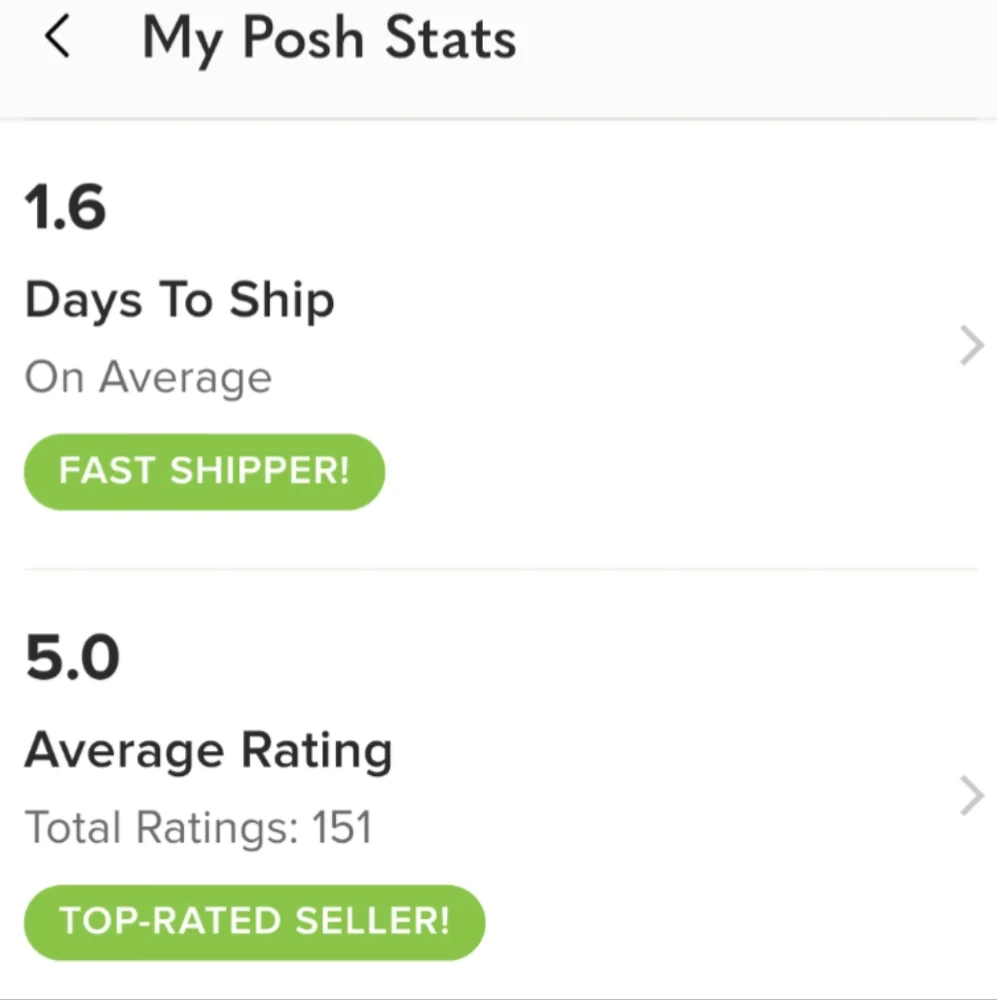997x1000 pixels.
Task: Tap the 5.0 rating value
Action: [x=72, y=659]
